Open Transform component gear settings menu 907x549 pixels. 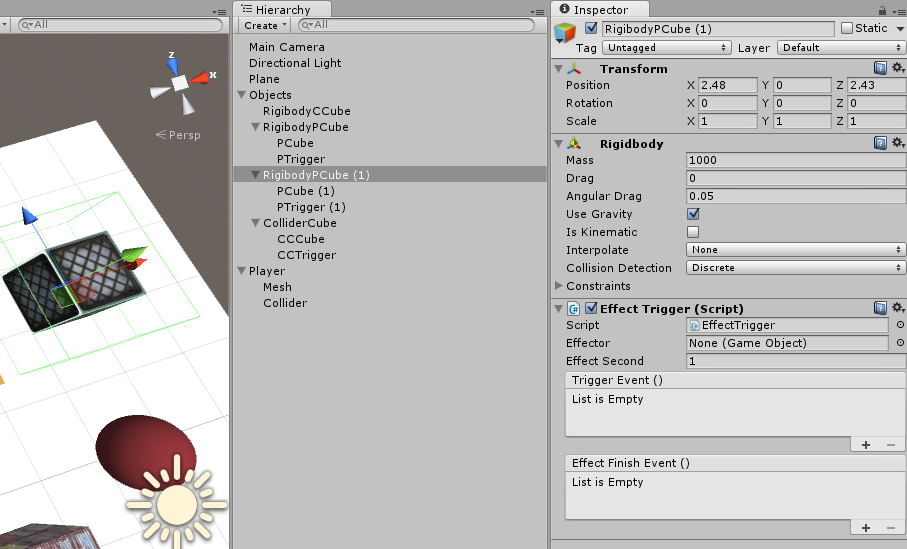(897, 68)
